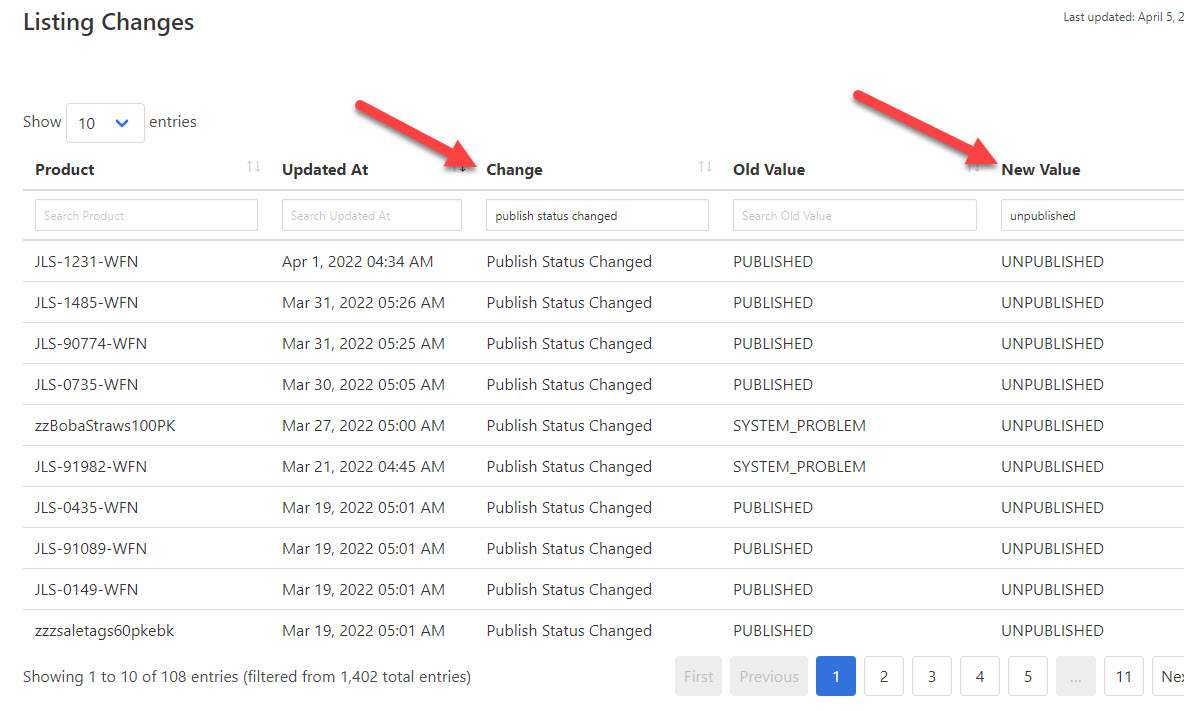Jump to last page 11
This screenshot has height=711, width=1184.
click(x=1124, y=676)
